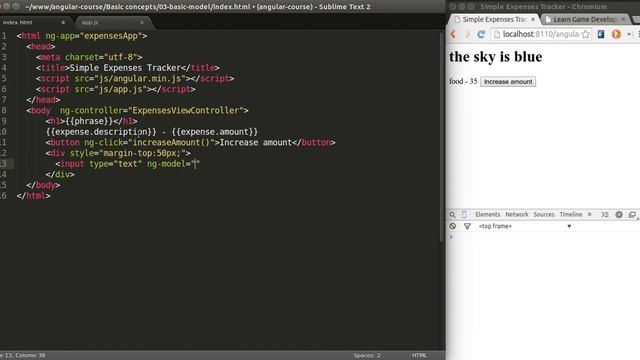Click '{{phrase}}' in the h1 line
The width and height of the screenshot is (640, 360).
pos(89,121)
